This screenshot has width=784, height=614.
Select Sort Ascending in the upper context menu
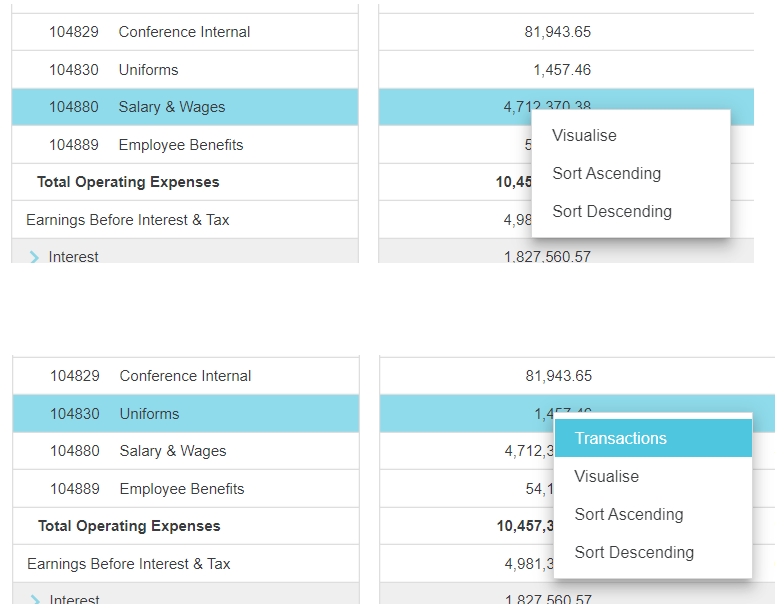coord(606,174)
